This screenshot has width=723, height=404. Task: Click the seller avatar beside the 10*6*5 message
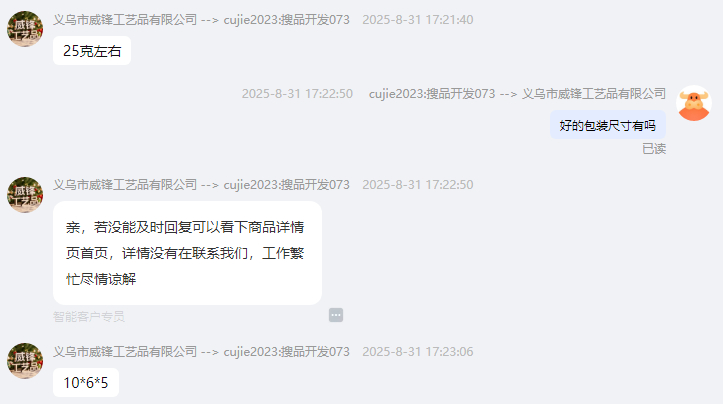25,361
